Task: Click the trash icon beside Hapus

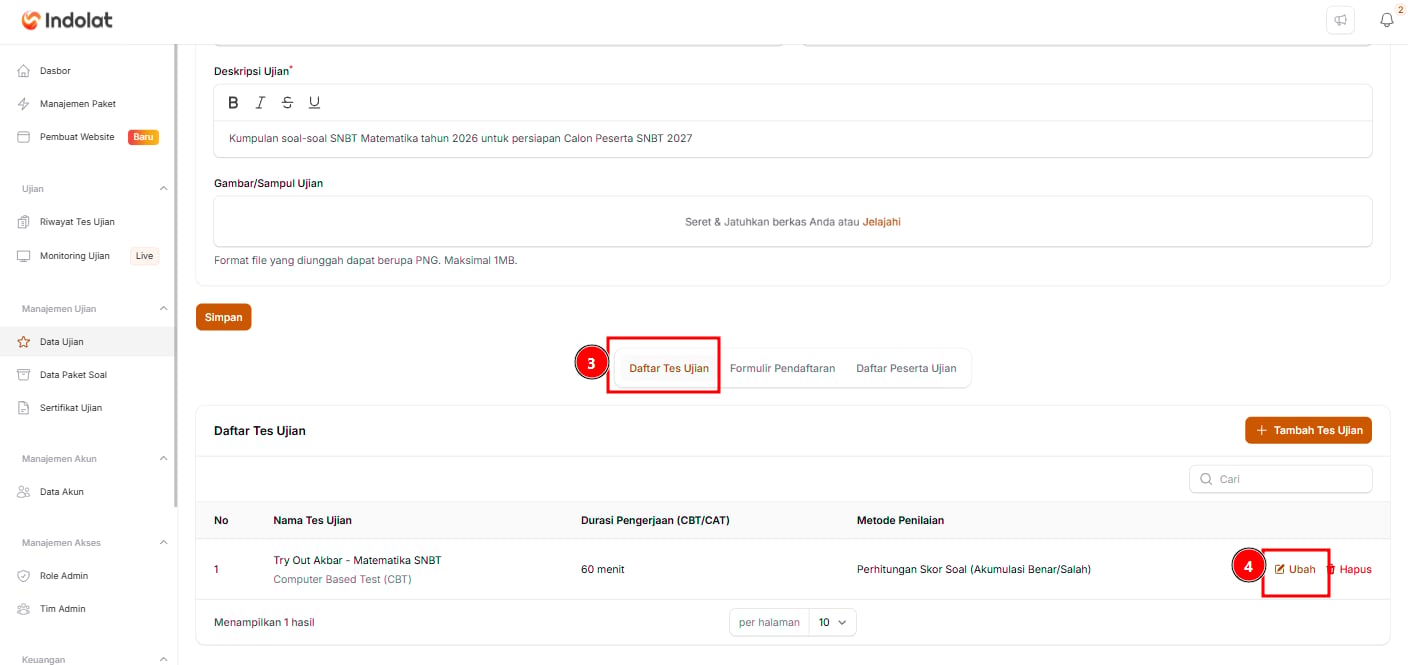Action: [1331, 569]
